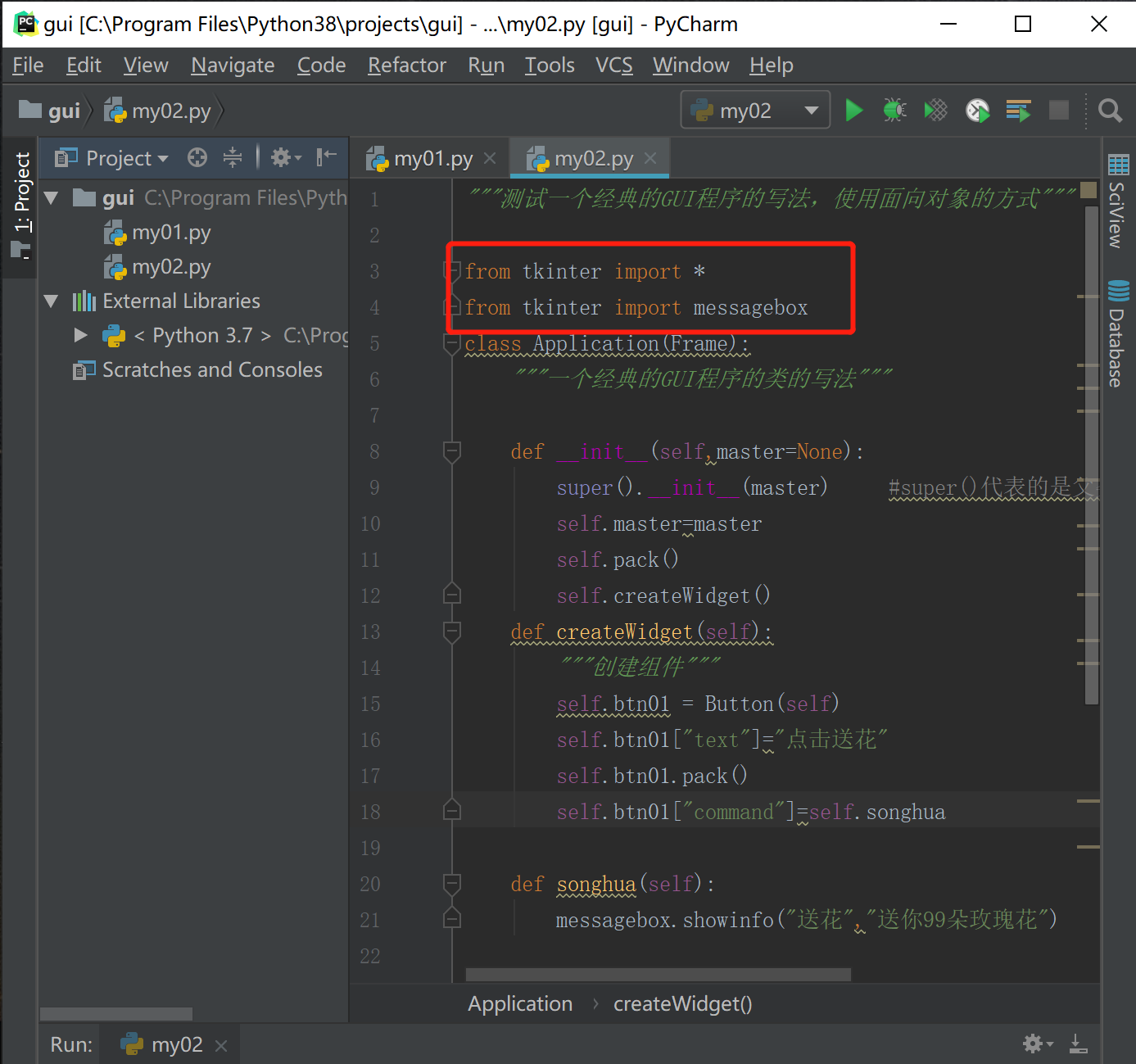Open the Database side panel
1136x1064 pixels.
(1118, 334)
